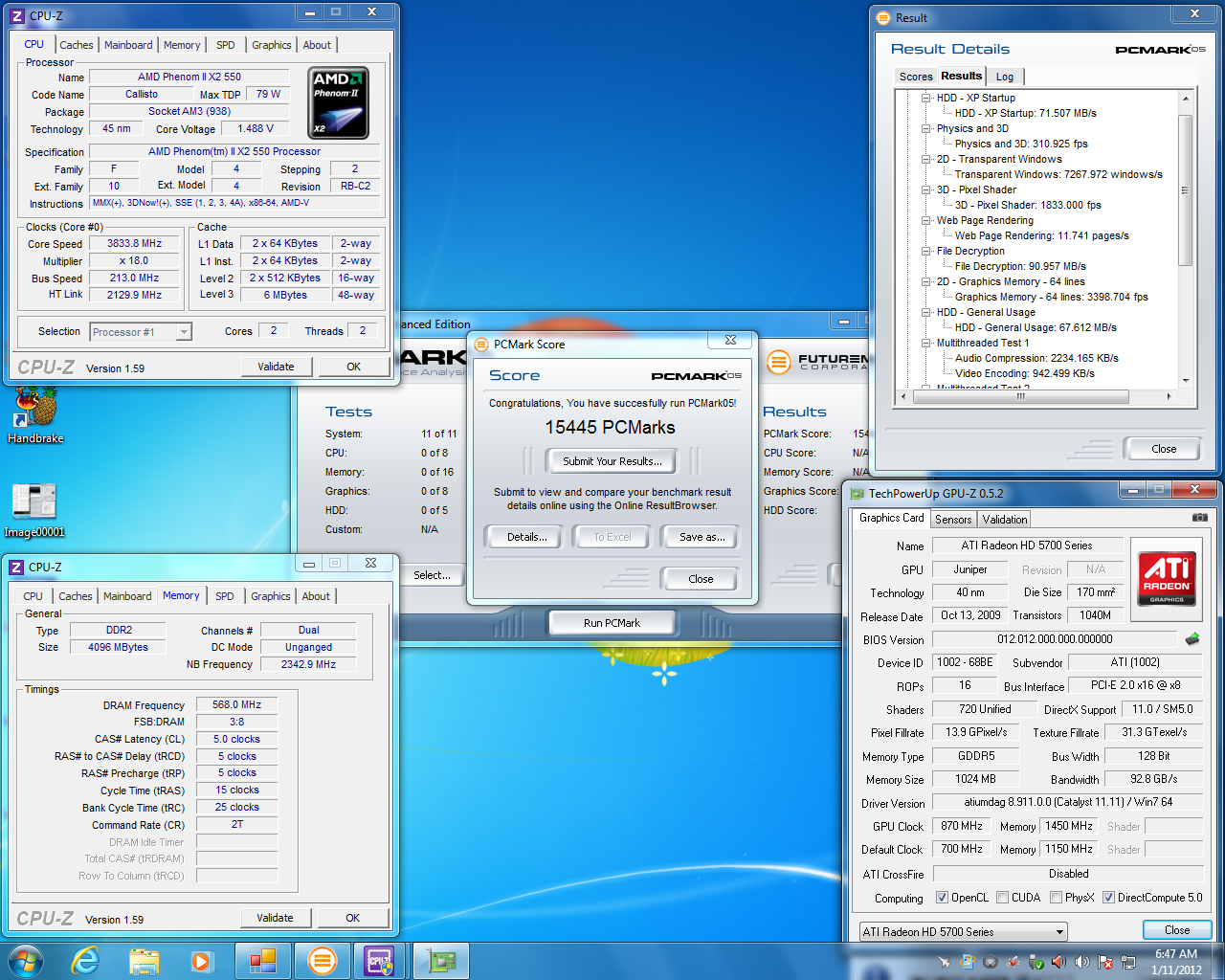The height and width of the screenshot is (980, 1225).
Task: Click OK in the bottom CPU-Z window
Action: click(x=352, y=918)
